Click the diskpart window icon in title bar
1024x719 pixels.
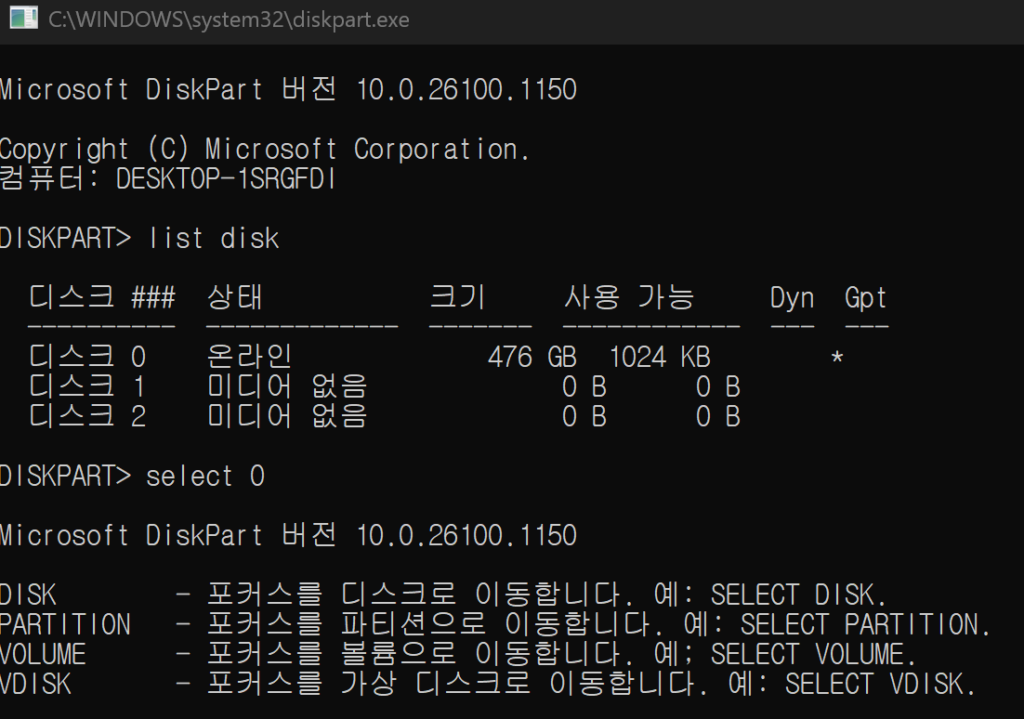[x=24, y=18]
